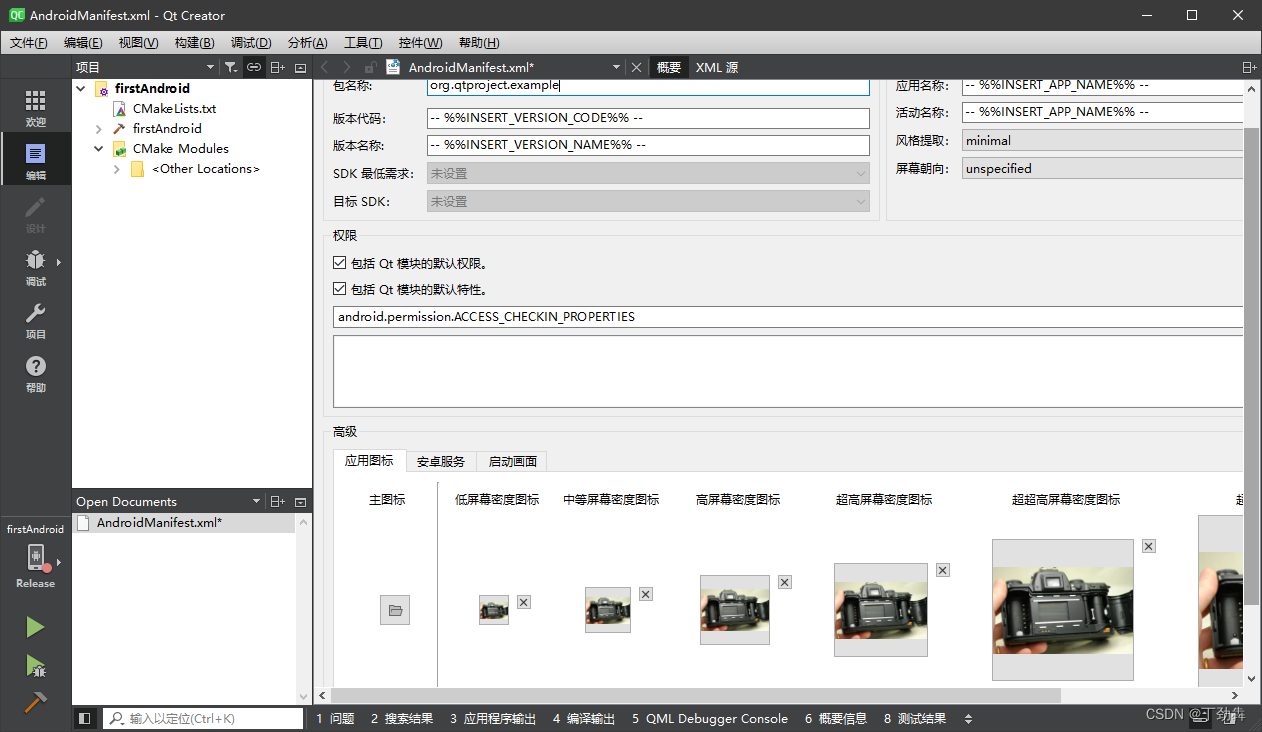Open the 文件(F) menu
Image resolution: width=1262 pixels, height=732 pixels.
[29, 42]
